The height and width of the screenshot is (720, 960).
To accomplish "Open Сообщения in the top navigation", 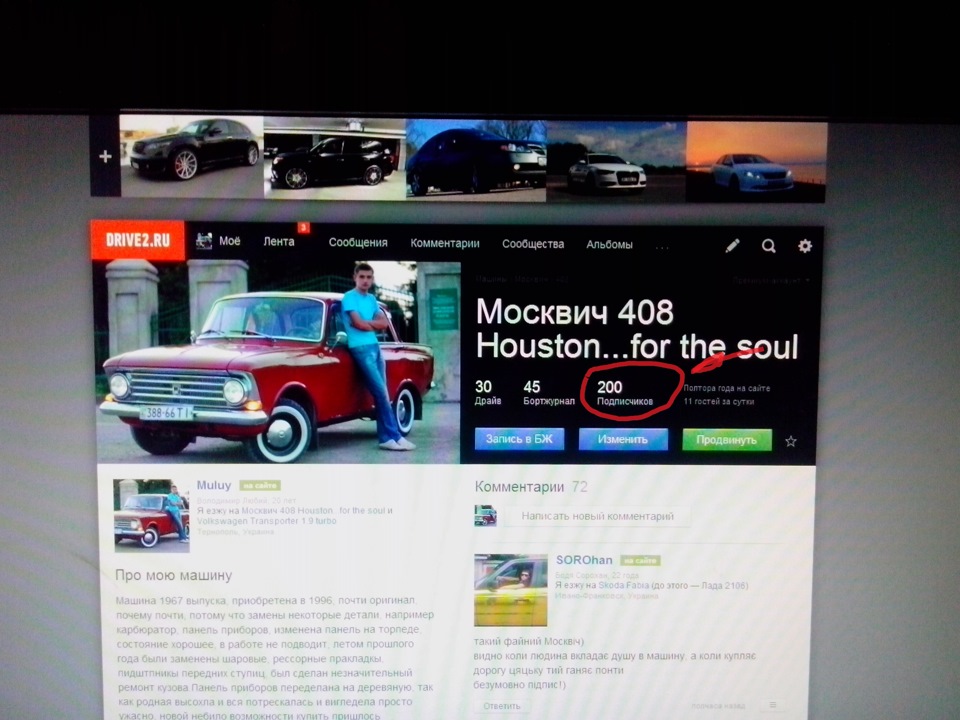I will pyautogui.click(x=358, y=242).
